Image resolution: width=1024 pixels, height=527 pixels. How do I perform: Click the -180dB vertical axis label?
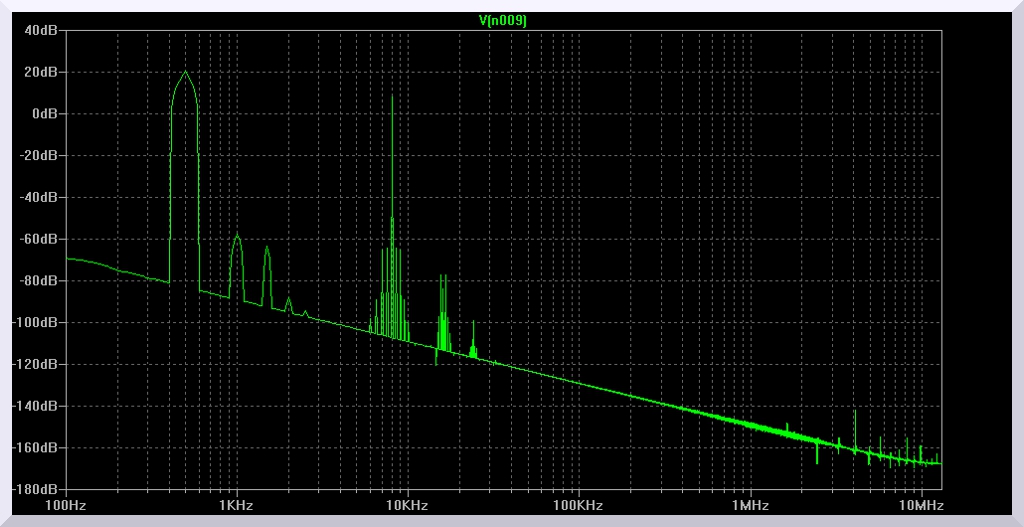(x=39, y=490)
